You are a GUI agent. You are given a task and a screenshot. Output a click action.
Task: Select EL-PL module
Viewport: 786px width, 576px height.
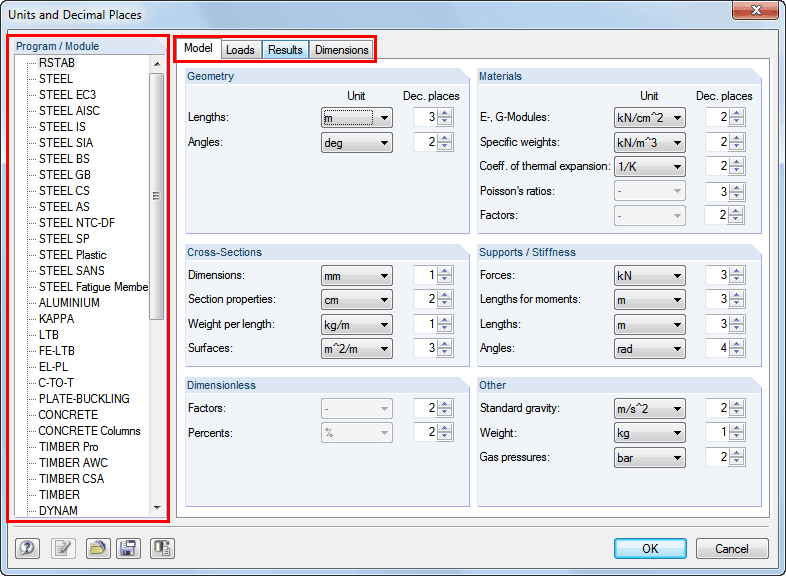53,367
